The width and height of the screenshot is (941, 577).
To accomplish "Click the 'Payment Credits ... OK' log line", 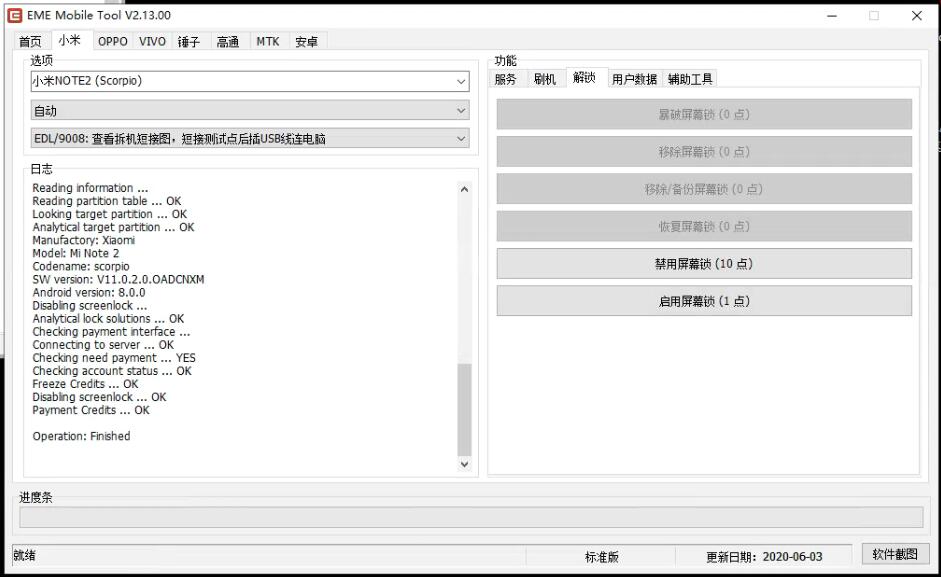I will coord(91,410).
